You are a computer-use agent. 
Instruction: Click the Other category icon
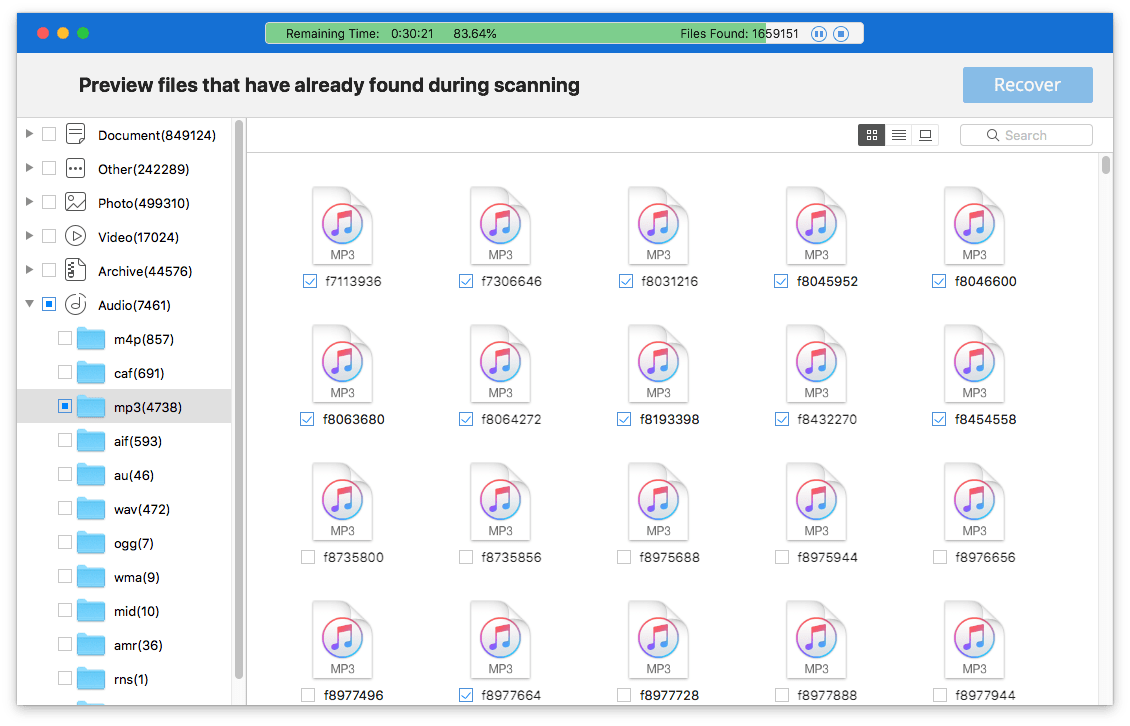76,168
